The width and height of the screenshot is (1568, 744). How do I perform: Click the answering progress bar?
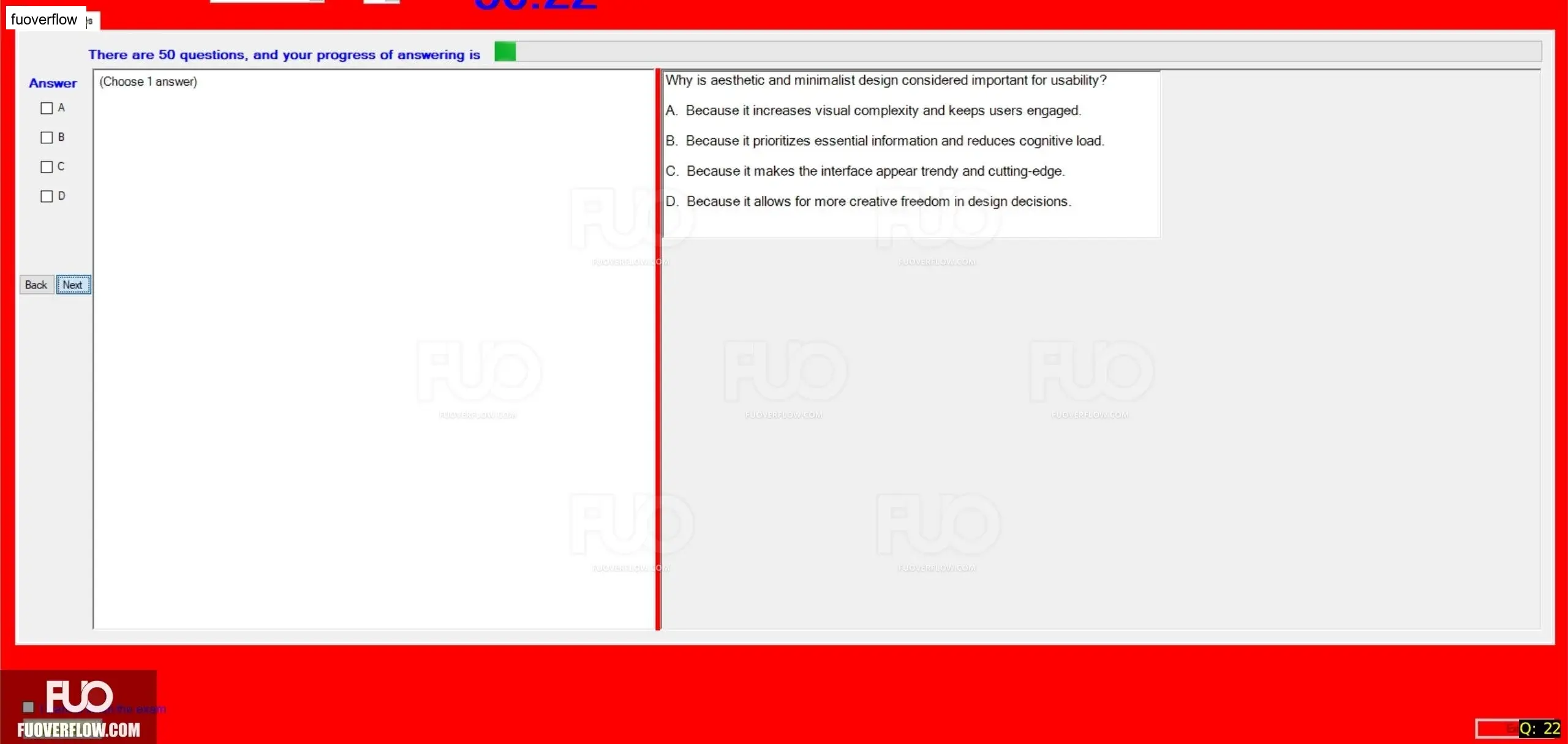click(x=1018, y=51)
